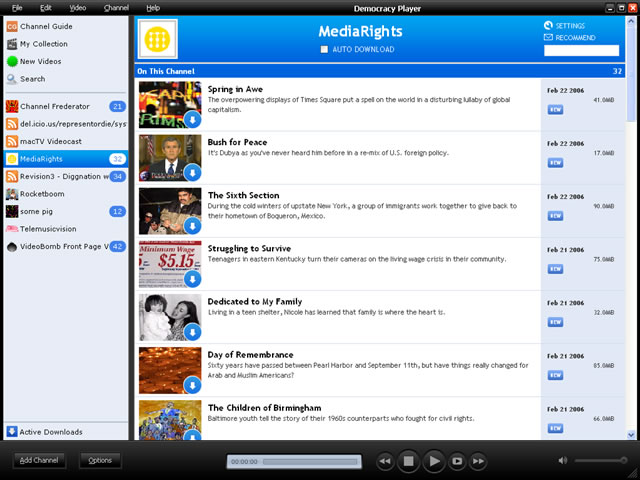Download Bush for Peace video

192,173
